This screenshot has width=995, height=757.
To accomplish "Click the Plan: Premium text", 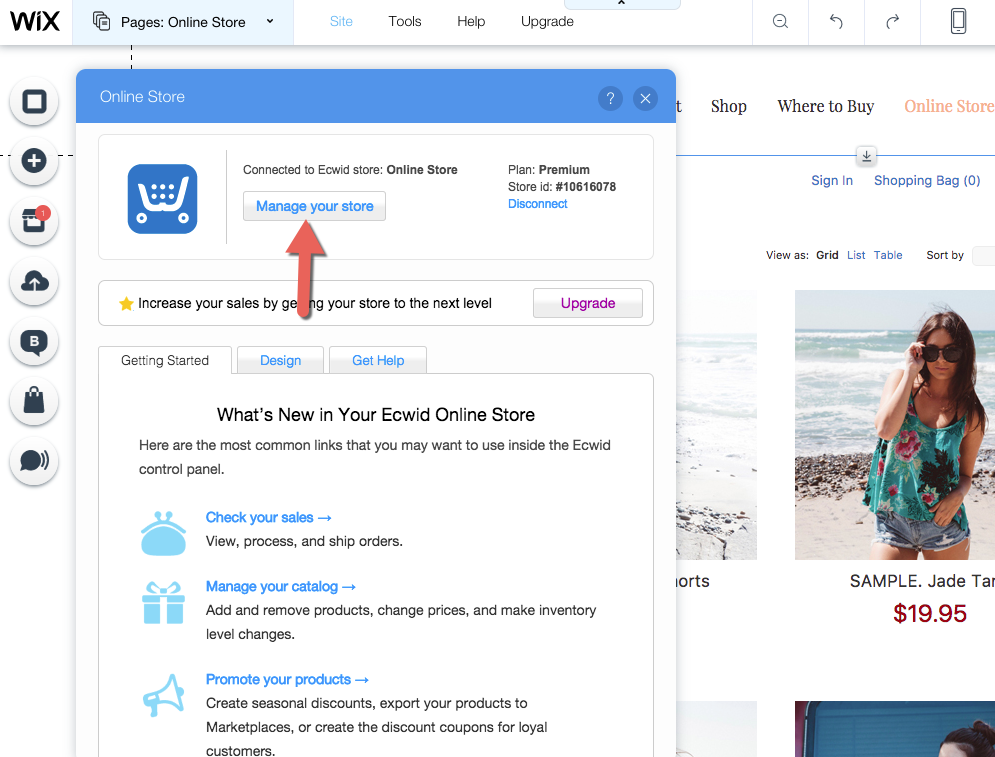I will coord(549,169).
